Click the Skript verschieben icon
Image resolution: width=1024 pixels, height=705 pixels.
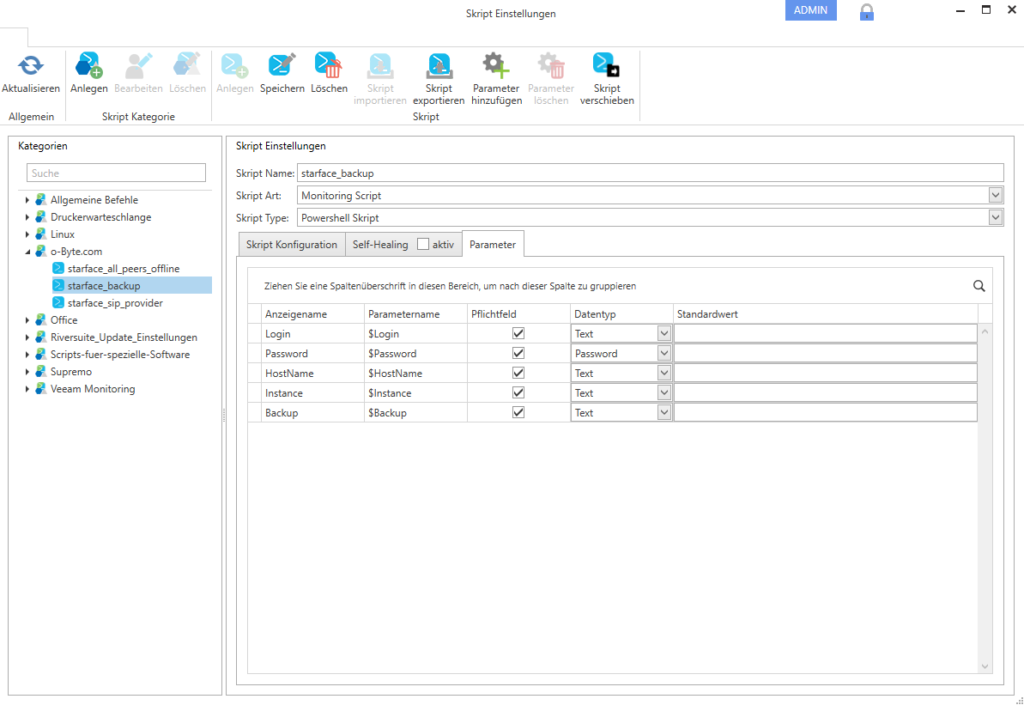606,66
